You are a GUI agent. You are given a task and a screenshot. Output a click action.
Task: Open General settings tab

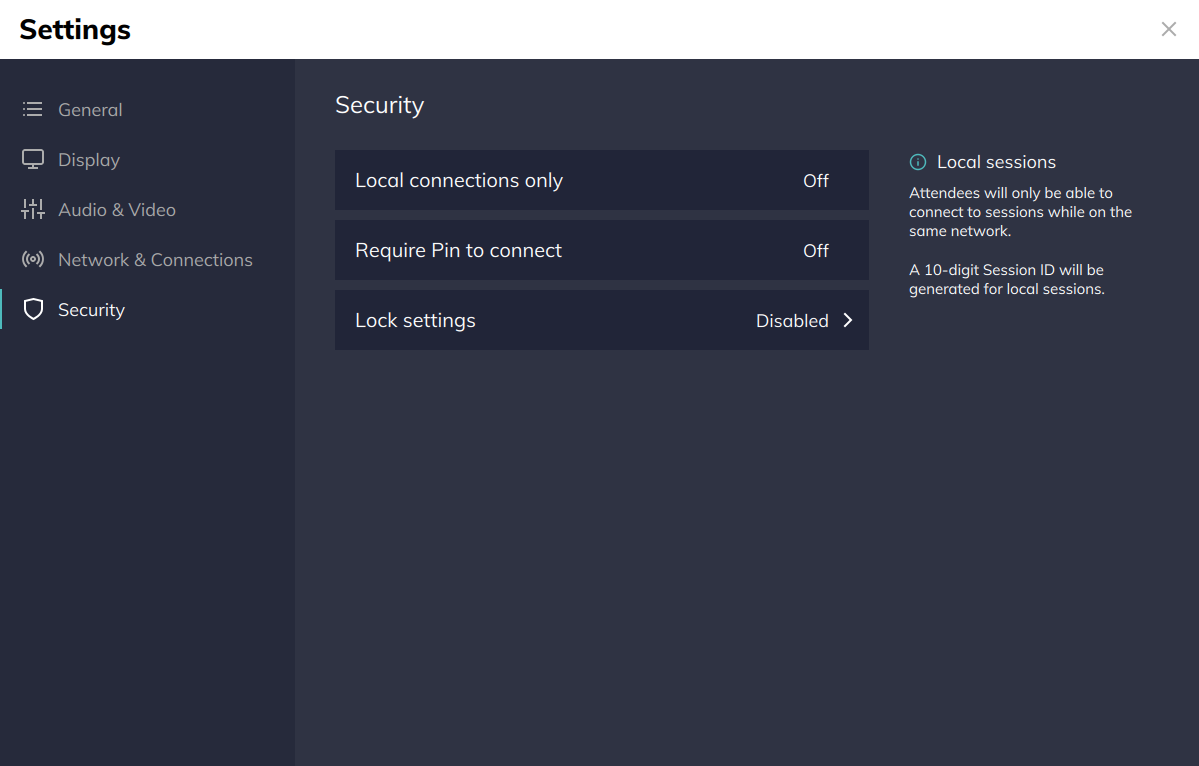90,109
